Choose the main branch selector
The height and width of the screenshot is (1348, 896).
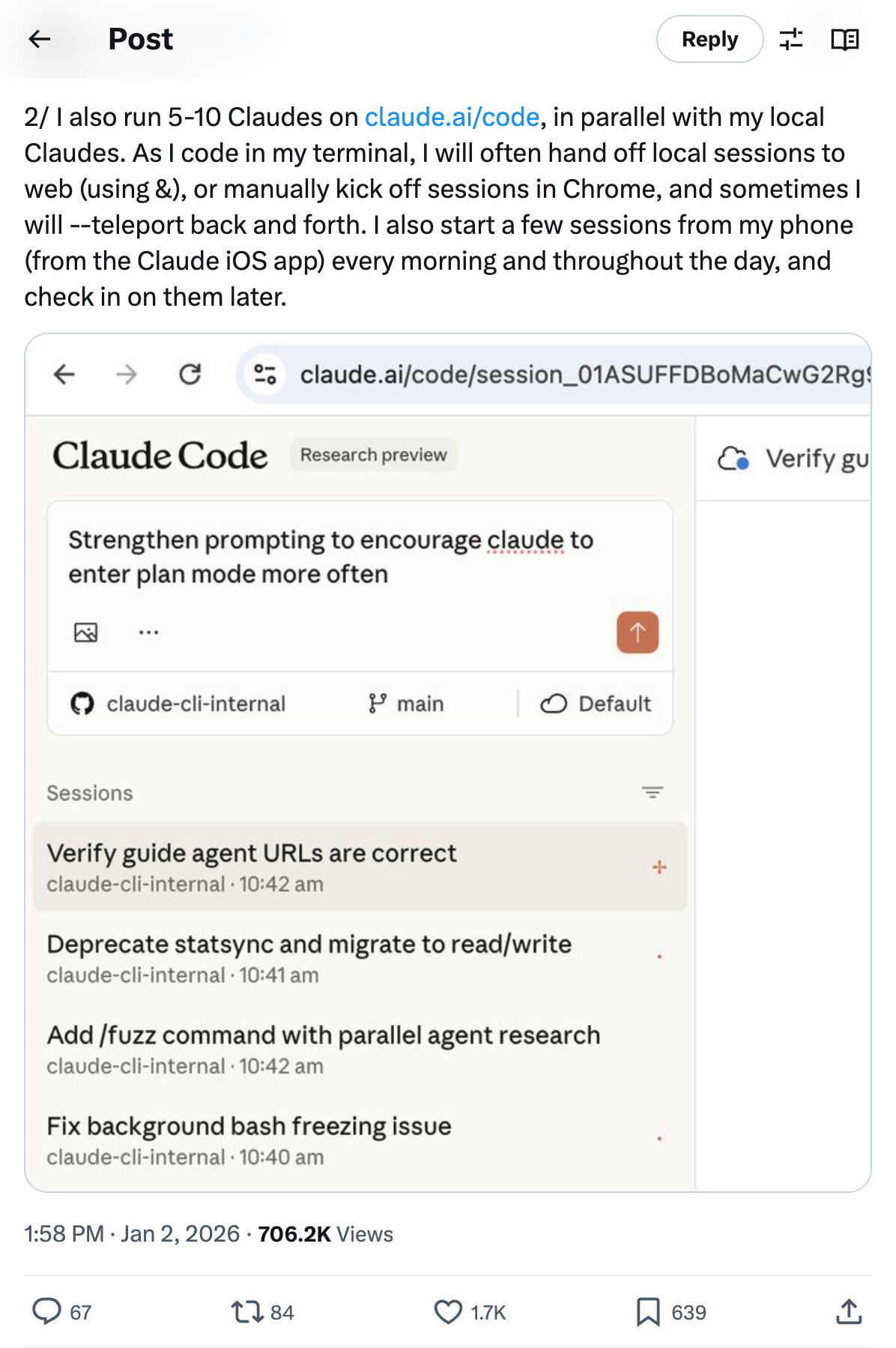coord(407,704)
